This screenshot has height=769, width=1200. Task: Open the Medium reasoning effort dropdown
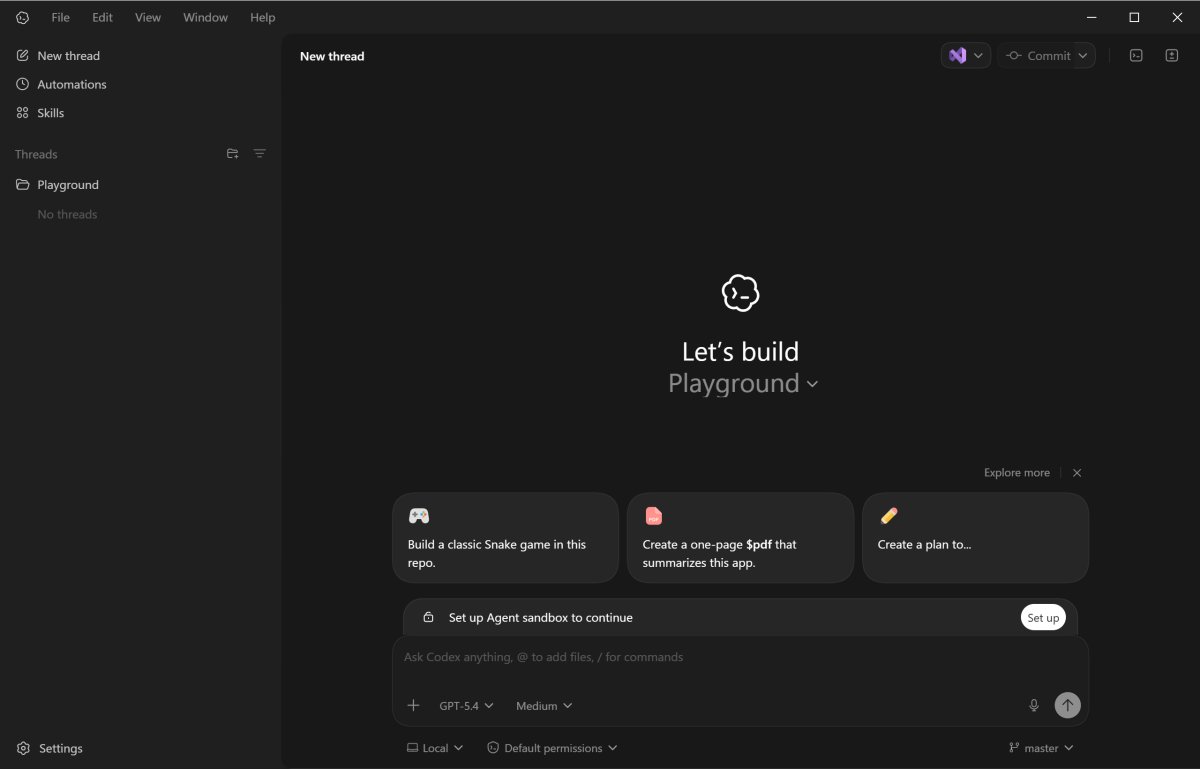(544, 706)
